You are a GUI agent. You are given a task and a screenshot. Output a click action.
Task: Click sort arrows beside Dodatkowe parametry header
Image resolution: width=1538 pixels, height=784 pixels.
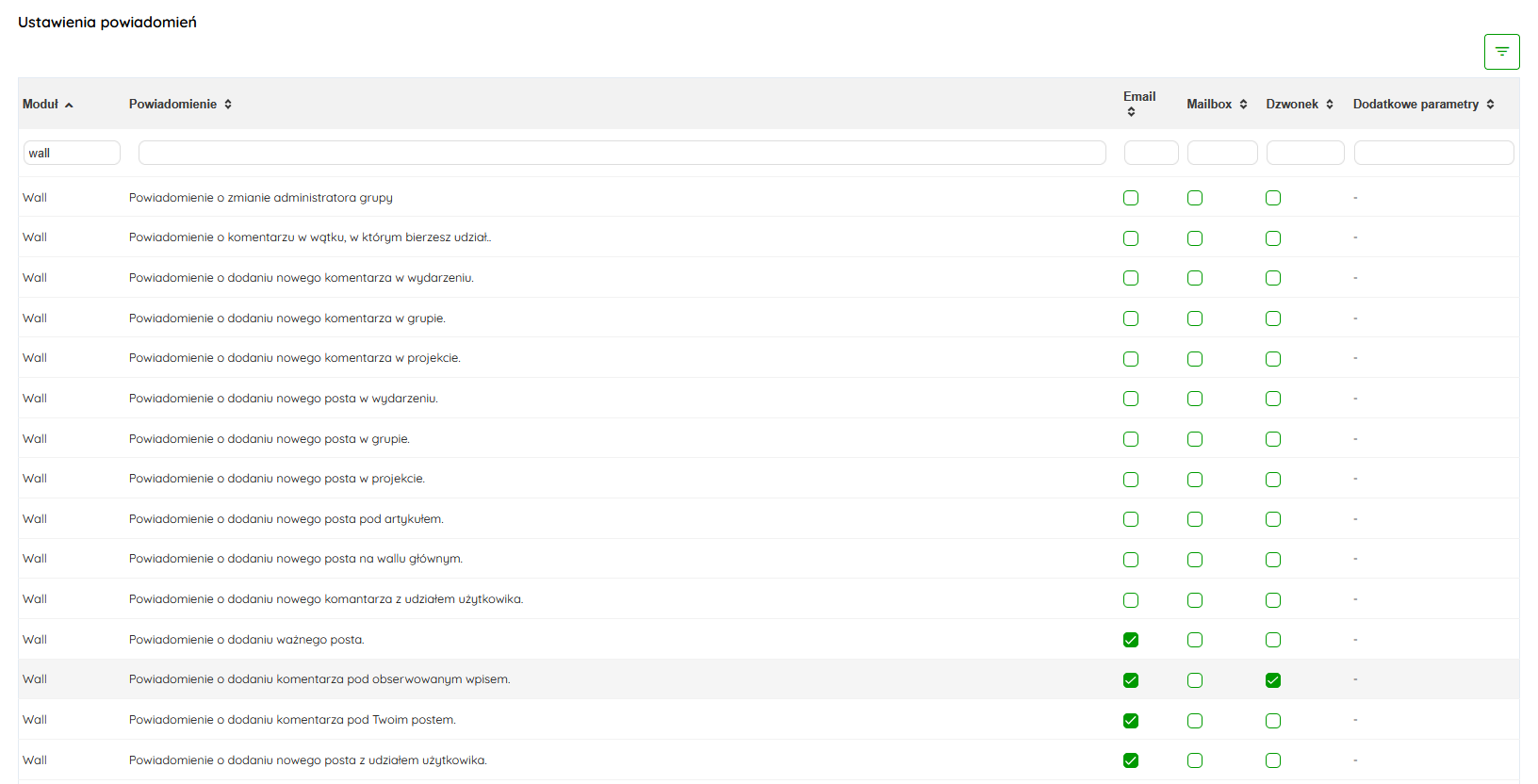pos(1490,105)
